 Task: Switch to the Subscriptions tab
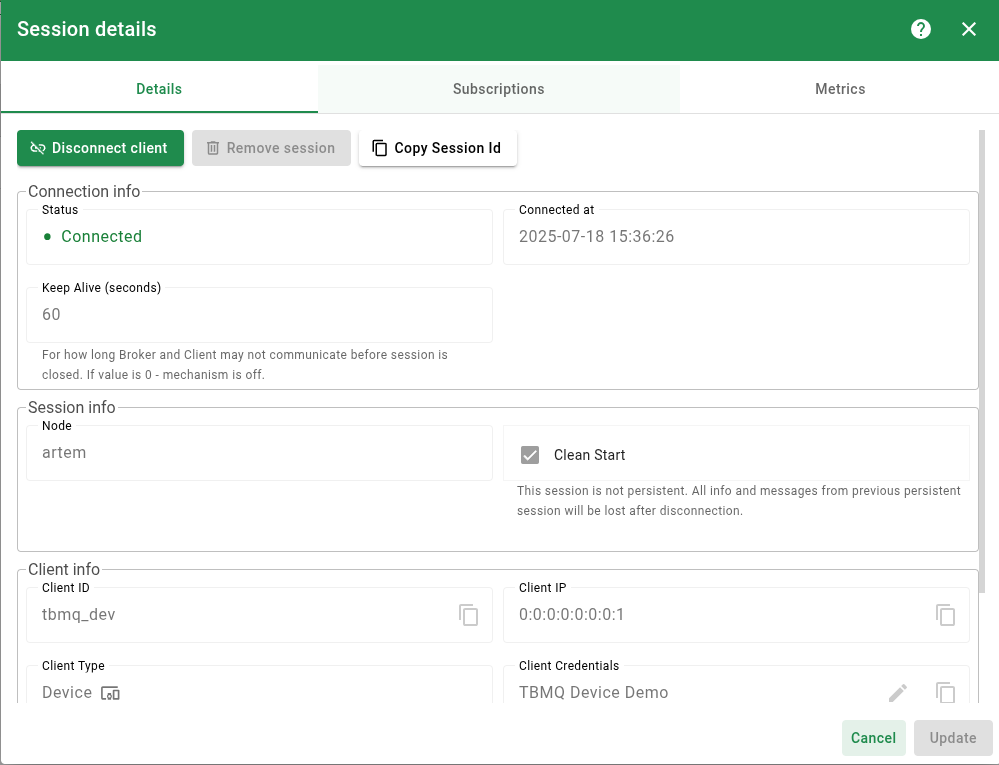coord(498,89)
